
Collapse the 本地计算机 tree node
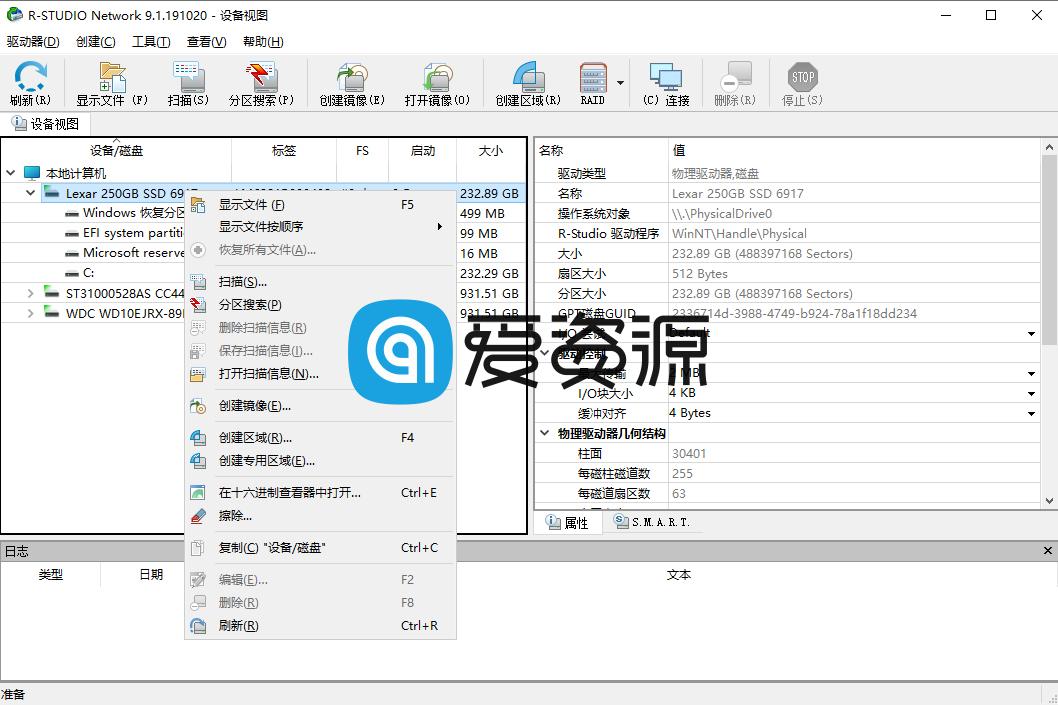tap(10, 173)
